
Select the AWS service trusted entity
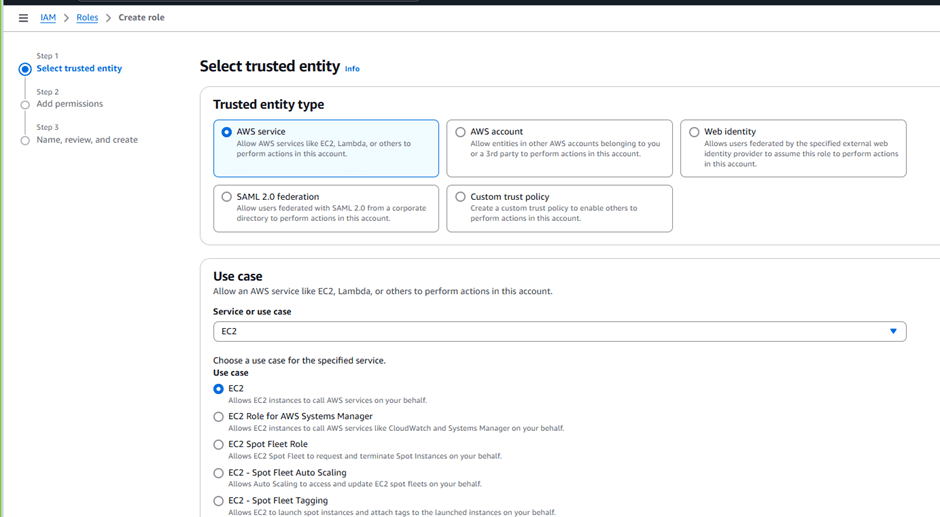(227, 132)
